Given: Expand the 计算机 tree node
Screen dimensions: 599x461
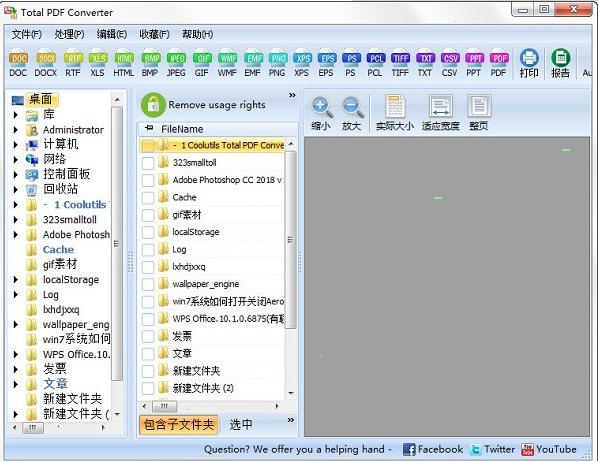Looking at the screenshot, I should [x=16, y=144].
